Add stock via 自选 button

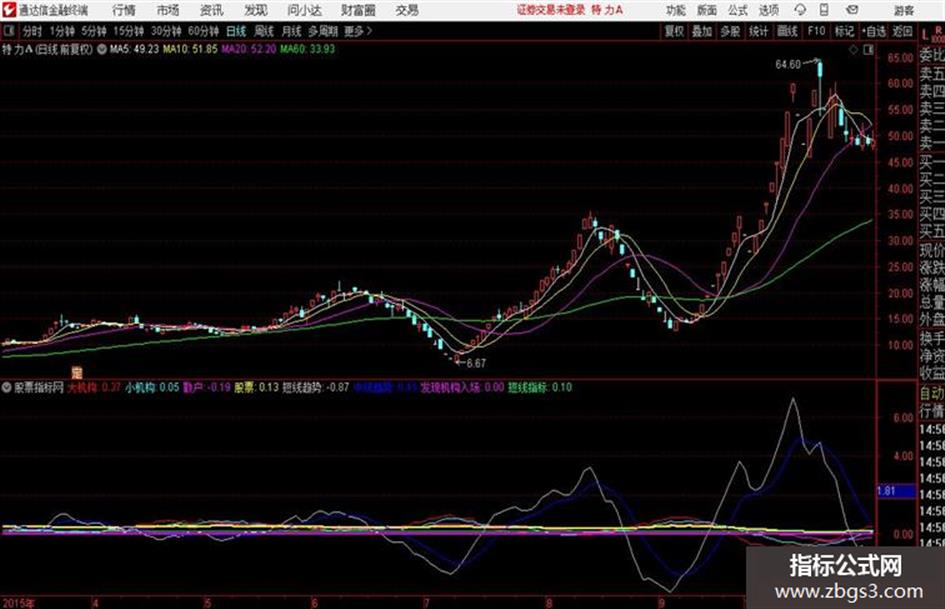coord(873,31)
